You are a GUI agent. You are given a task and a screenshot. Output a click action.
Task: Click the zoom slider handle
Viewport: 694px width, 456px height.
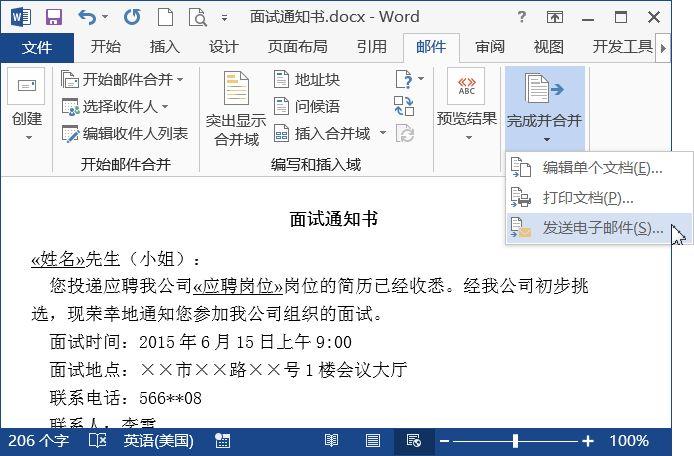point(515,441)
